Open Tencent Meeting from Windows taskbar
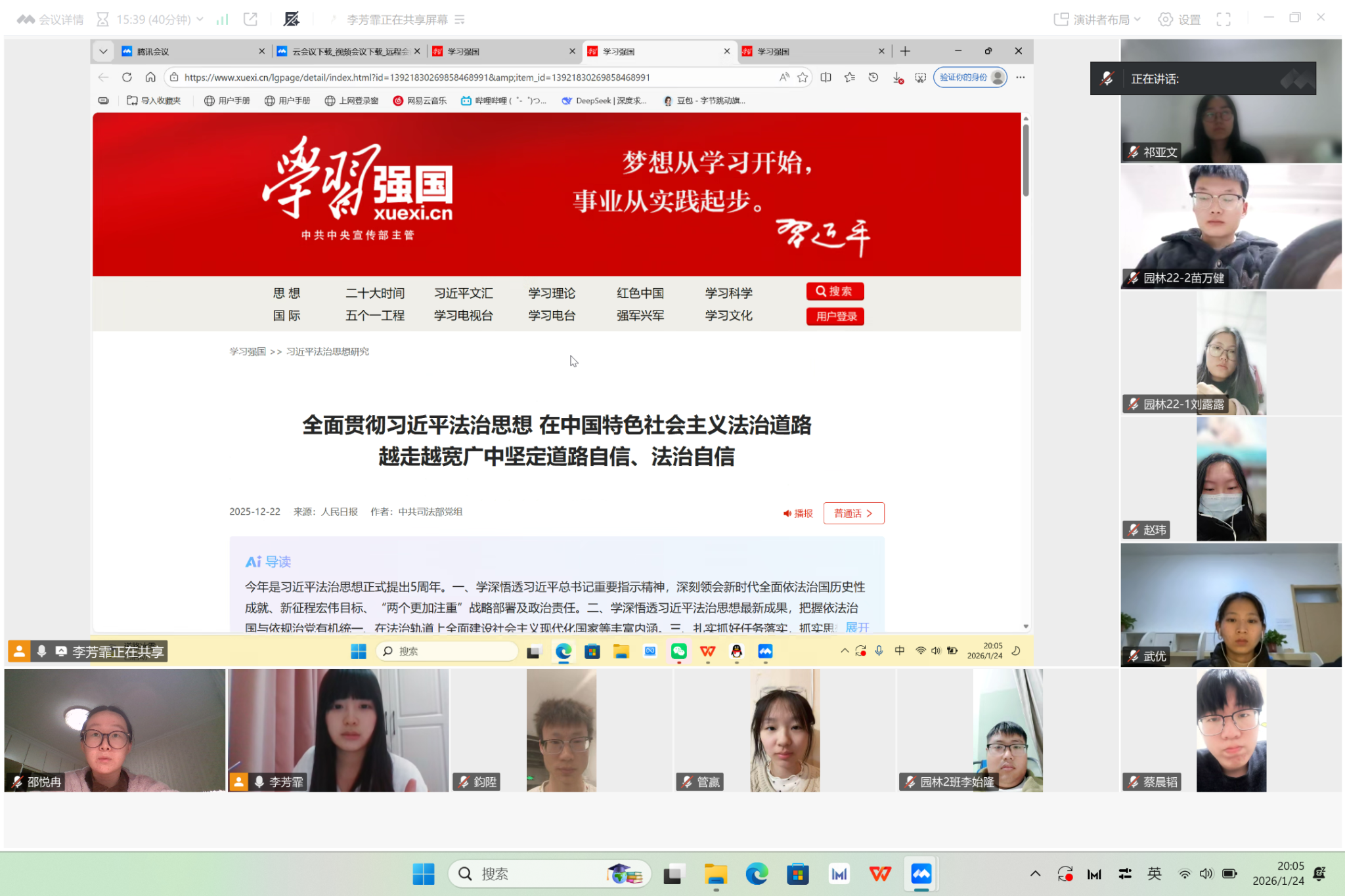The width and height of the screenshot is (1345, 896). (921, 874)
